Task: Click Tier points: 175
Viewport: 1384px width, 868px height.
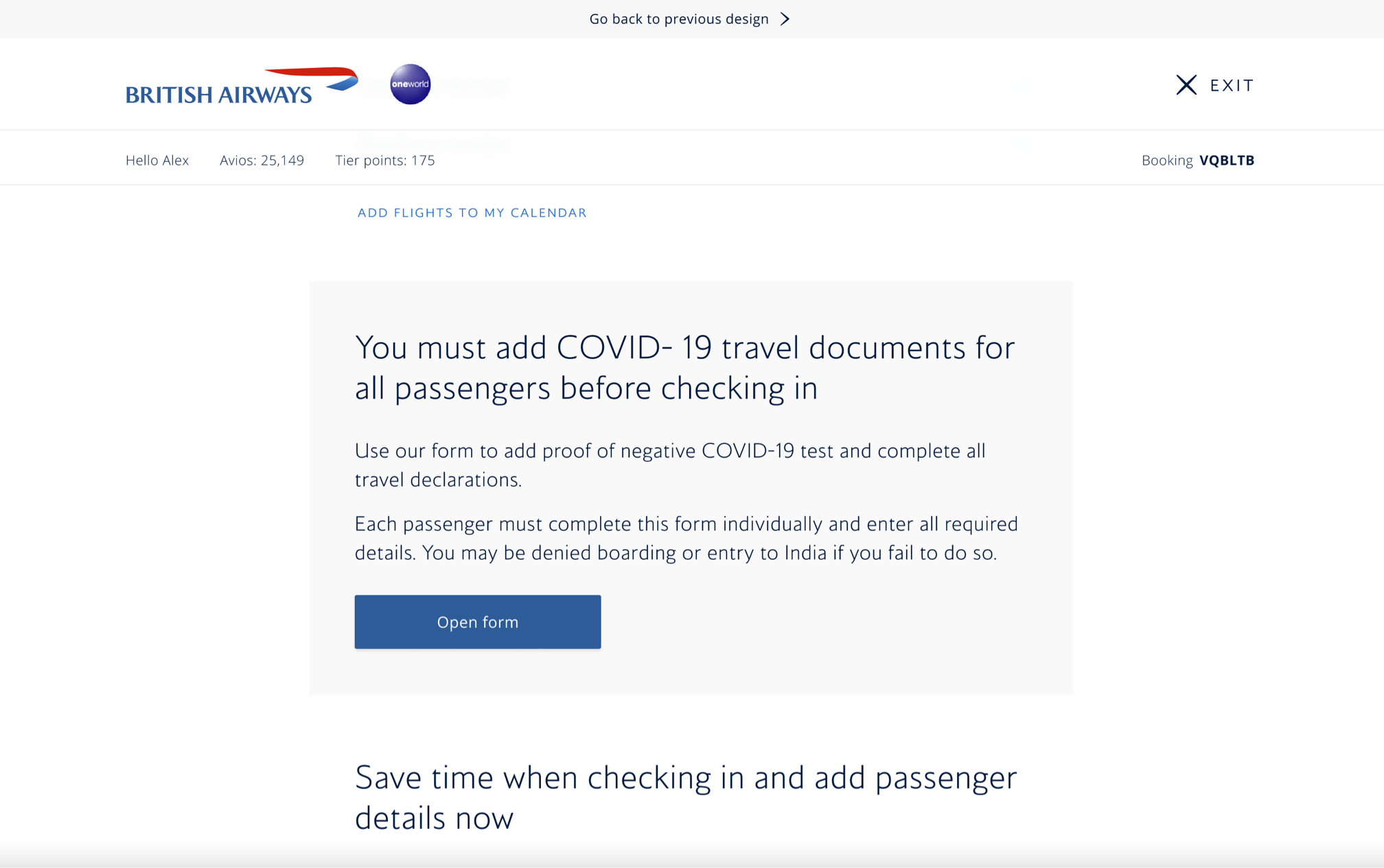Action: coord(384,161)
